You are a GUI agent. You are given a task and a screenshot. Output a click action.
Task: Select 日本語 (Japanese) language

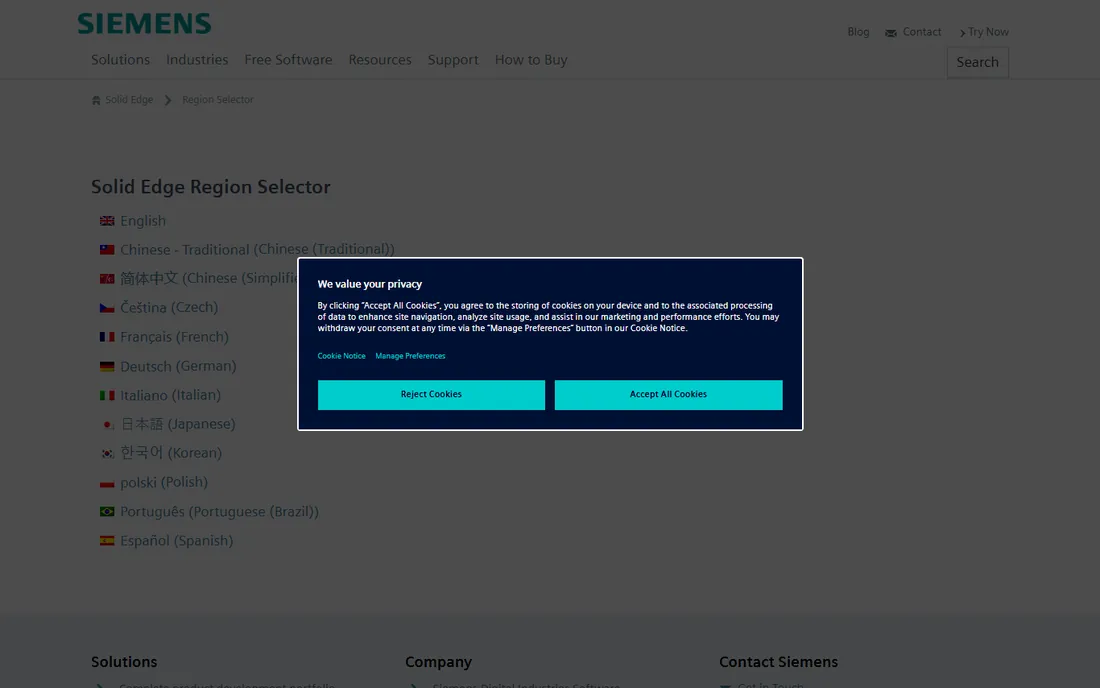coord(178,425)
